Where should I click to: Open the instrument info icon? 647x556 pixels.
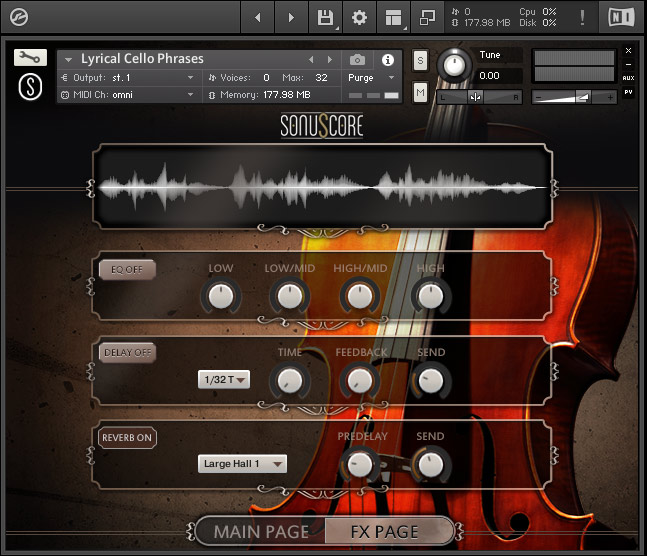pos(387,60)
